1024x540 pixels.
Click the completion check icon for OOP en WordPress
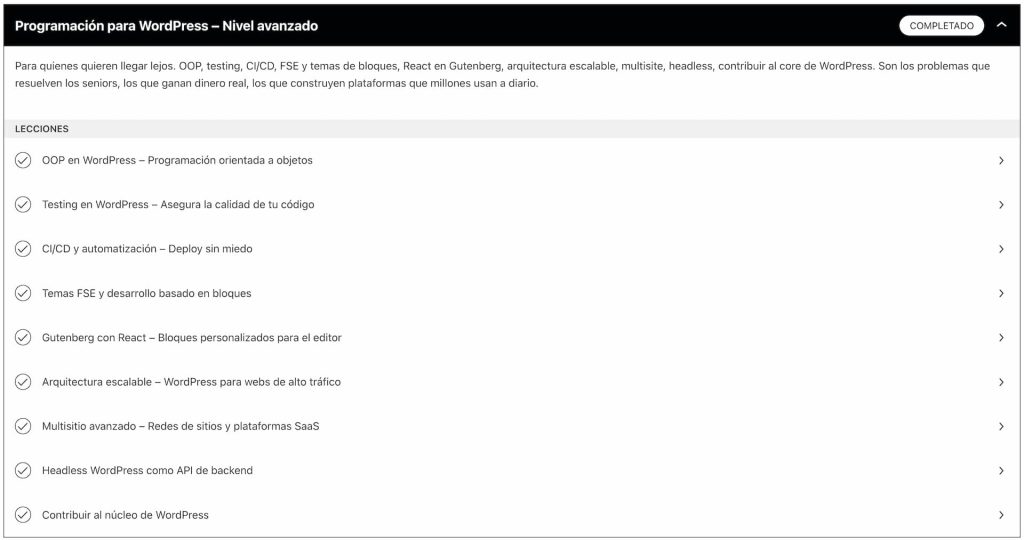pyautogui.click(x=23, y=160)
